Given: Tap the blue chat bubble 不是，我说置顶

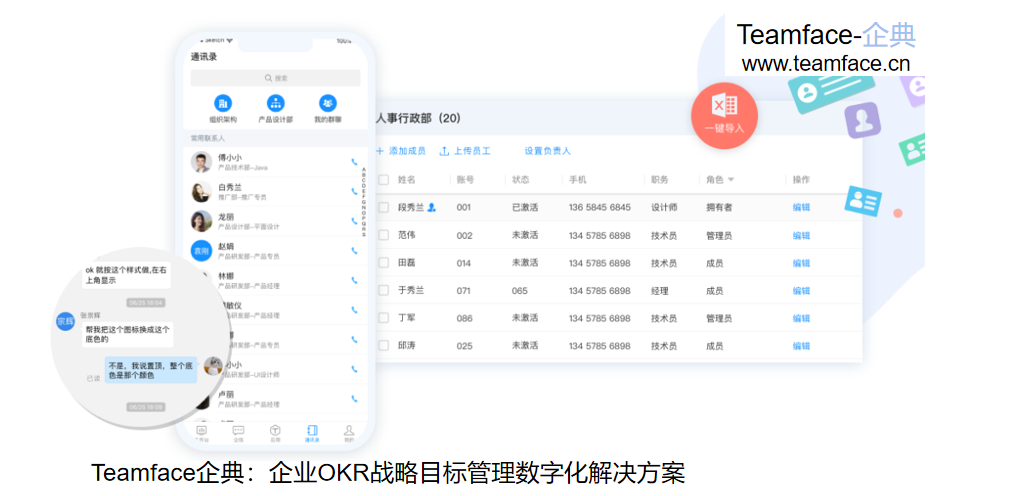Looking at the screenshot, I should (151, 371).
